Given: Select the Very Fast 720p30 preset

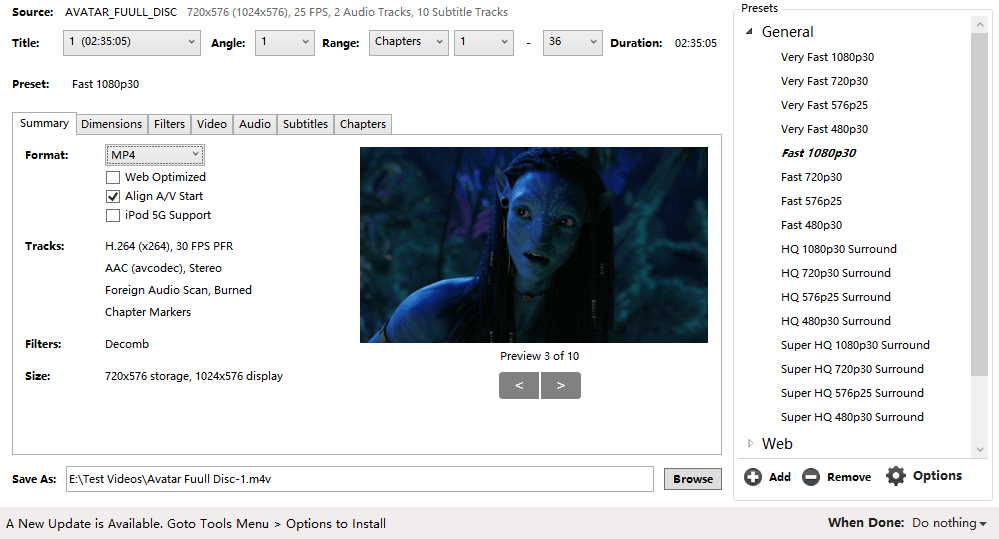Looking at the screenshot, I should 824,81.
